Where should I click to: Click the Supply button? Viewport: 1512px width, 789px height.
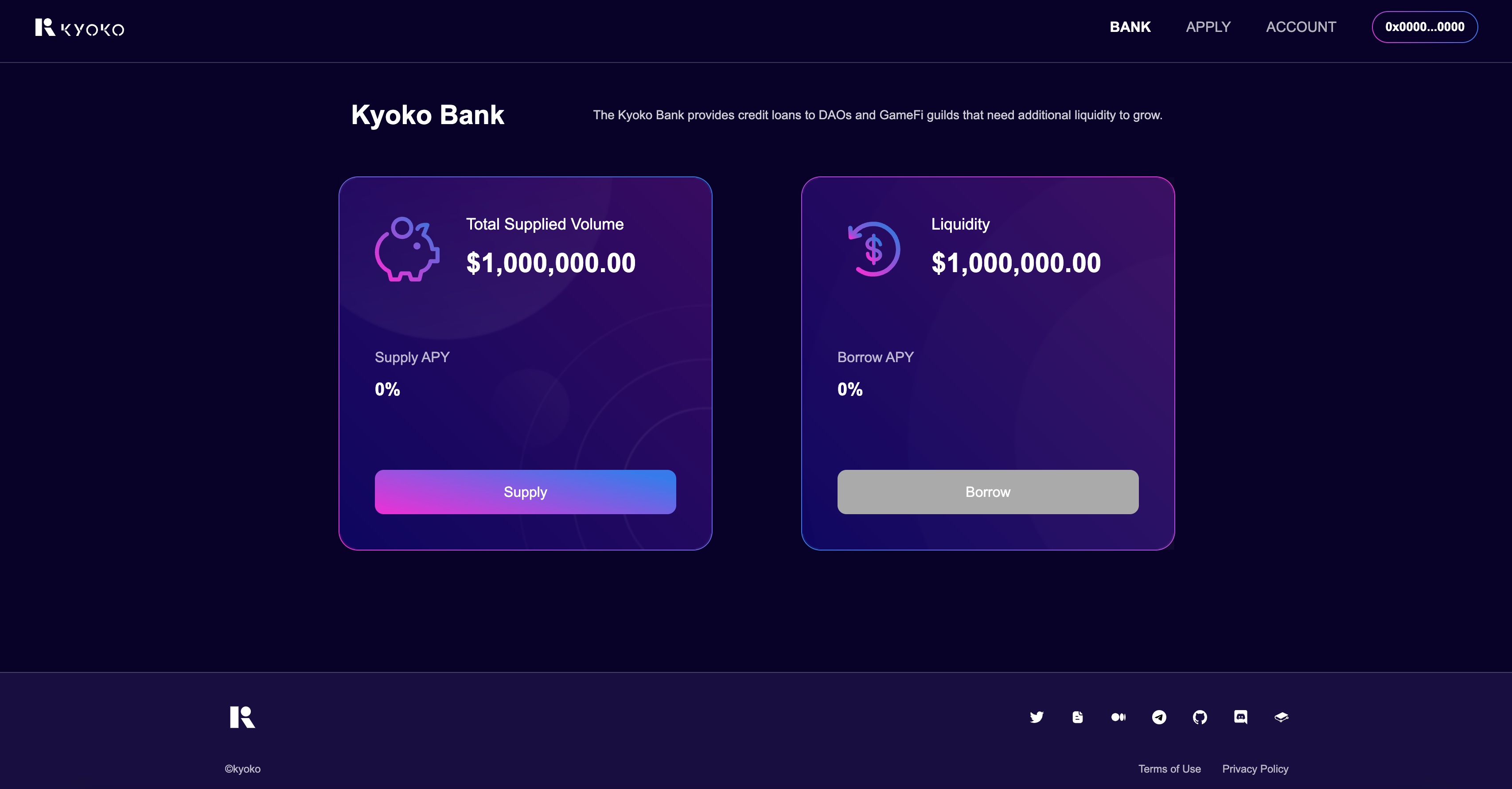click(525, 492)
